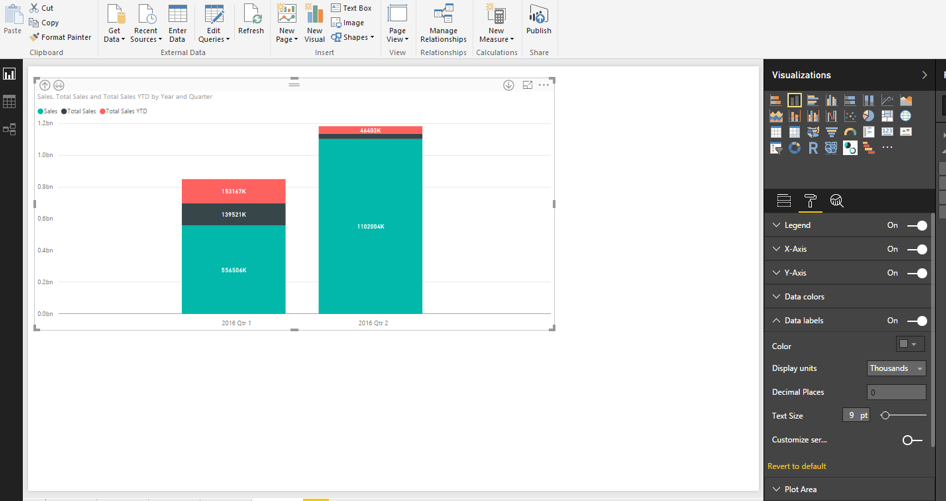Select the scatter chart visualization
This screenshot has width=946, height=501.
850,116
